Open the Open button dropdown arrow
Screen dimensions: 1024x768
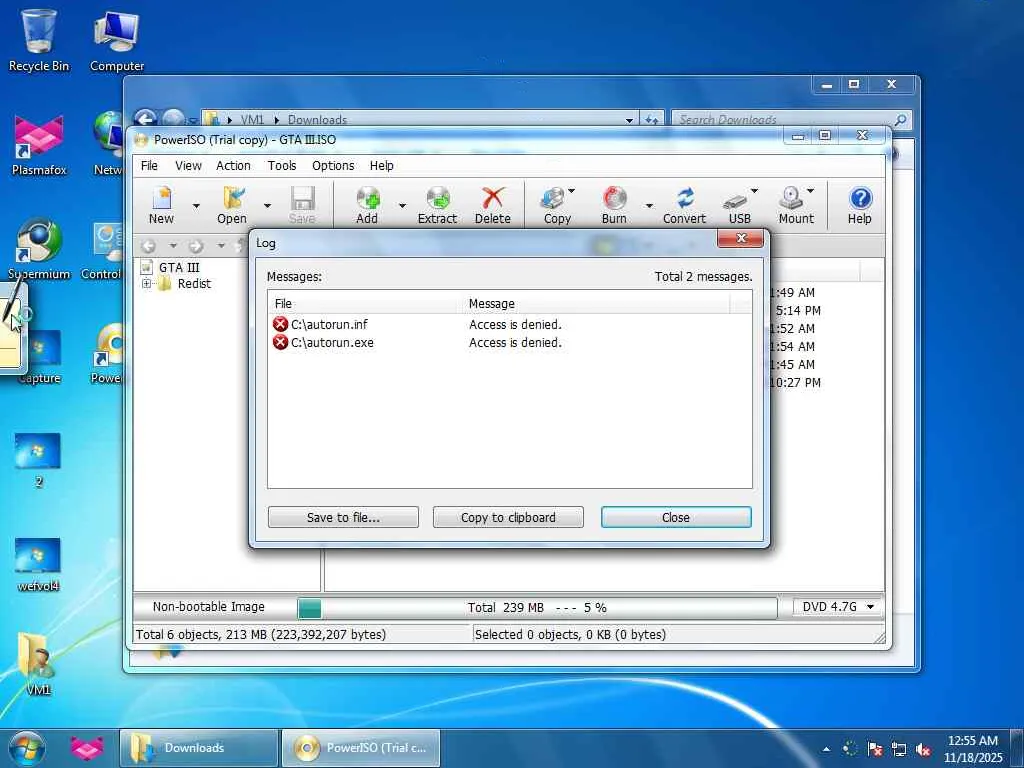[267, 206]
